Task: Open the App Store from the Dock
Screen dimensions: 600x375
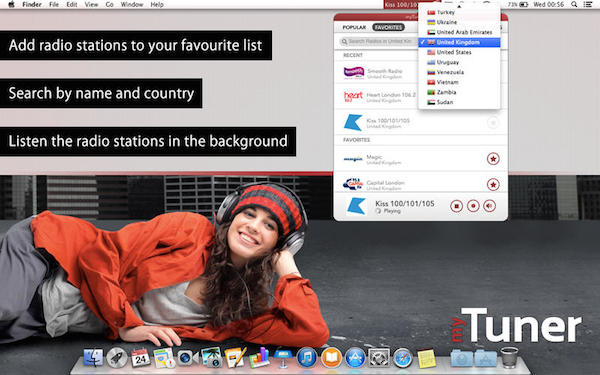Action: (x=355, y=358)
